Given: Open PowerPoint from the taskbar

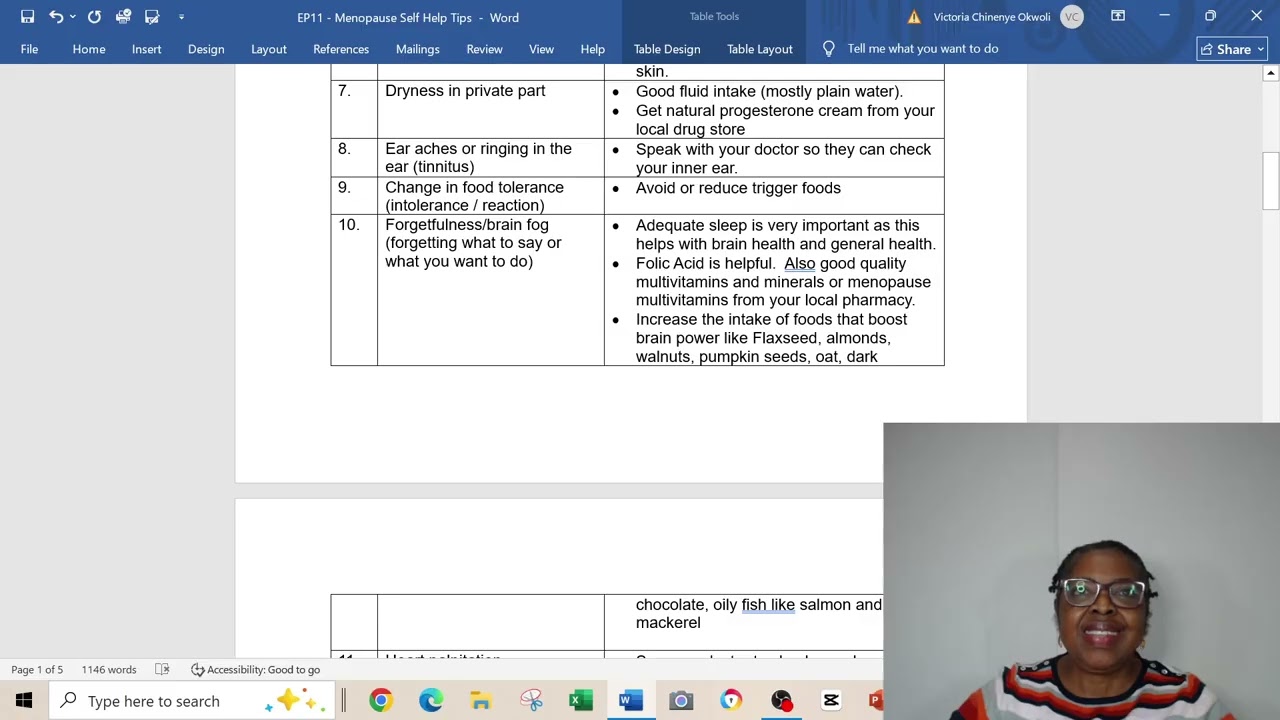Looking at the screenshot, I should [x=875, y=701].
